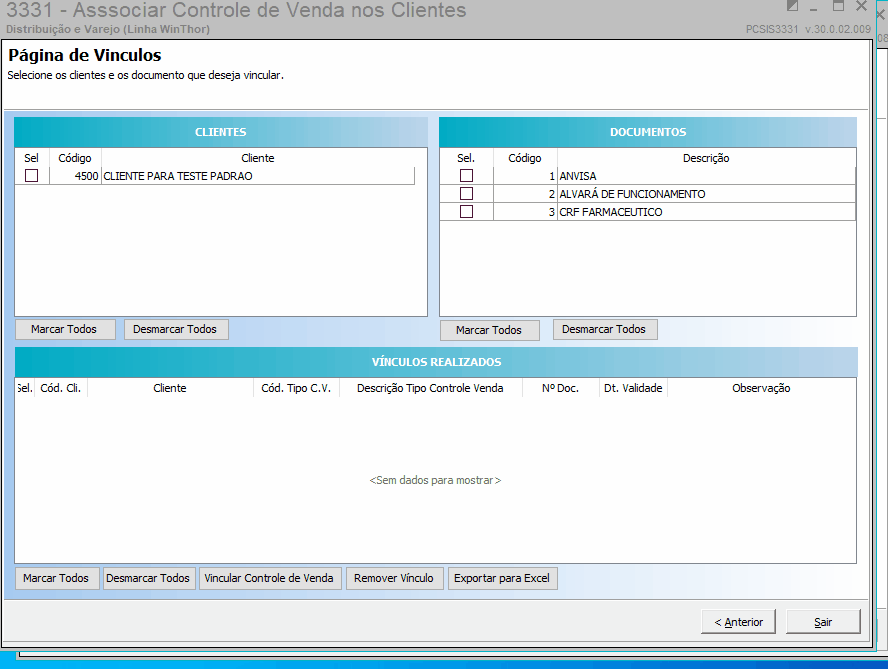
Task: Enable the CRF FARMACEUTICO checkbox
Action: [x=466, y=211]
